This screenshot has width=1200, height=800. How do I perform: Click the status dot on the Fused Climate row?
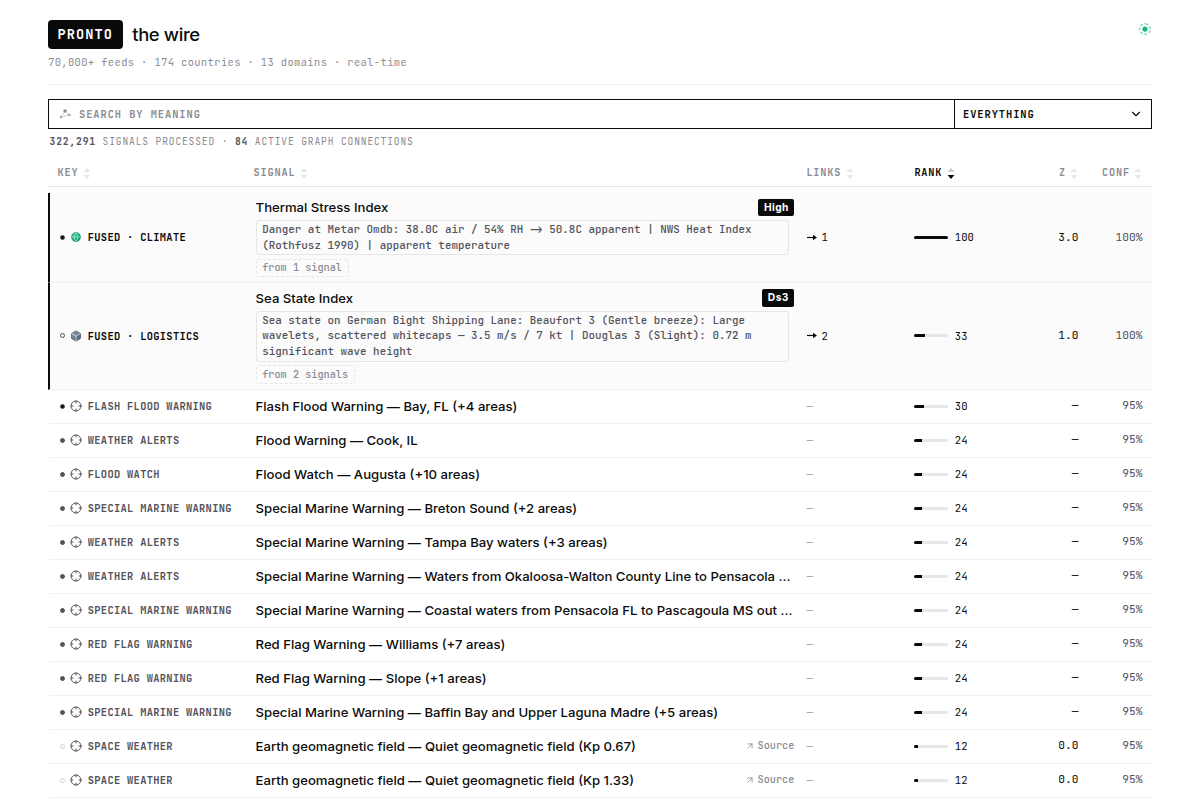click(63, 237)
